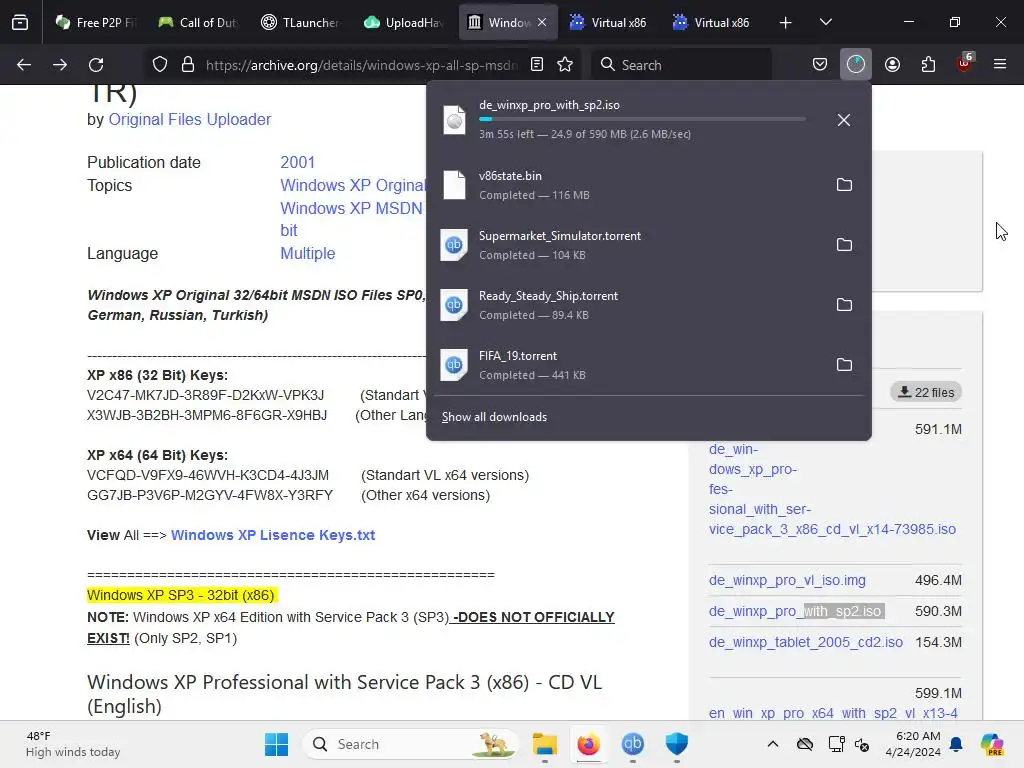Viewport: 1024px width, 768px height.
Task: Open service_pack_3_x86_cd_vl_x14-73985.iso link
Action: pyautogui.click(x=832, y=489)
